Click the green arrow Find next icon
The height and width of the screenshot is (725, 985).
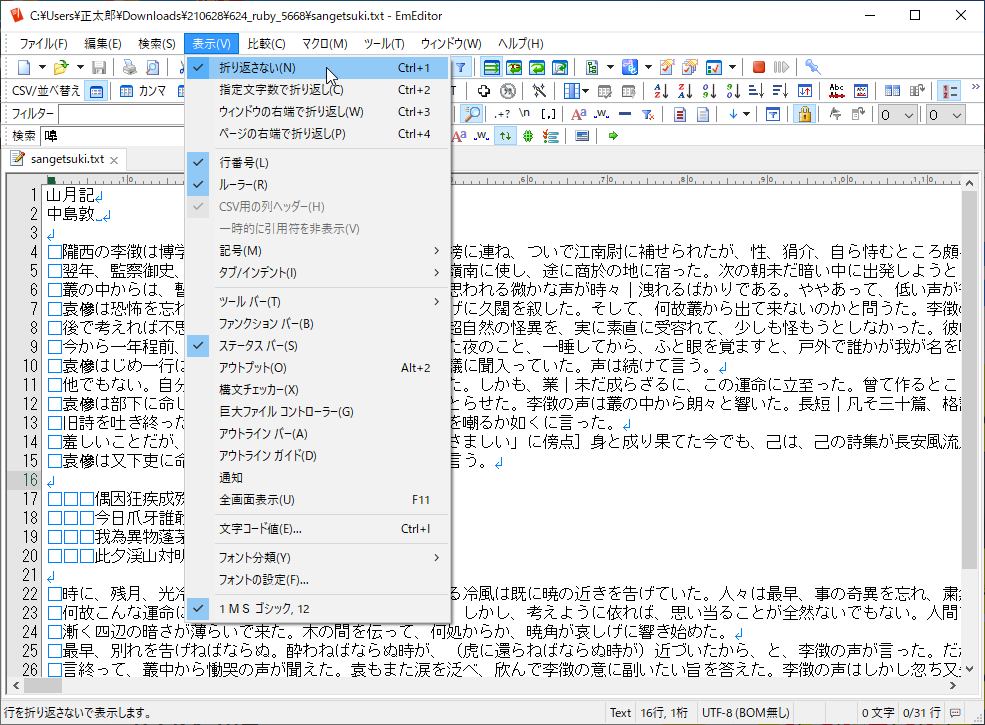[x=613, y=136]
